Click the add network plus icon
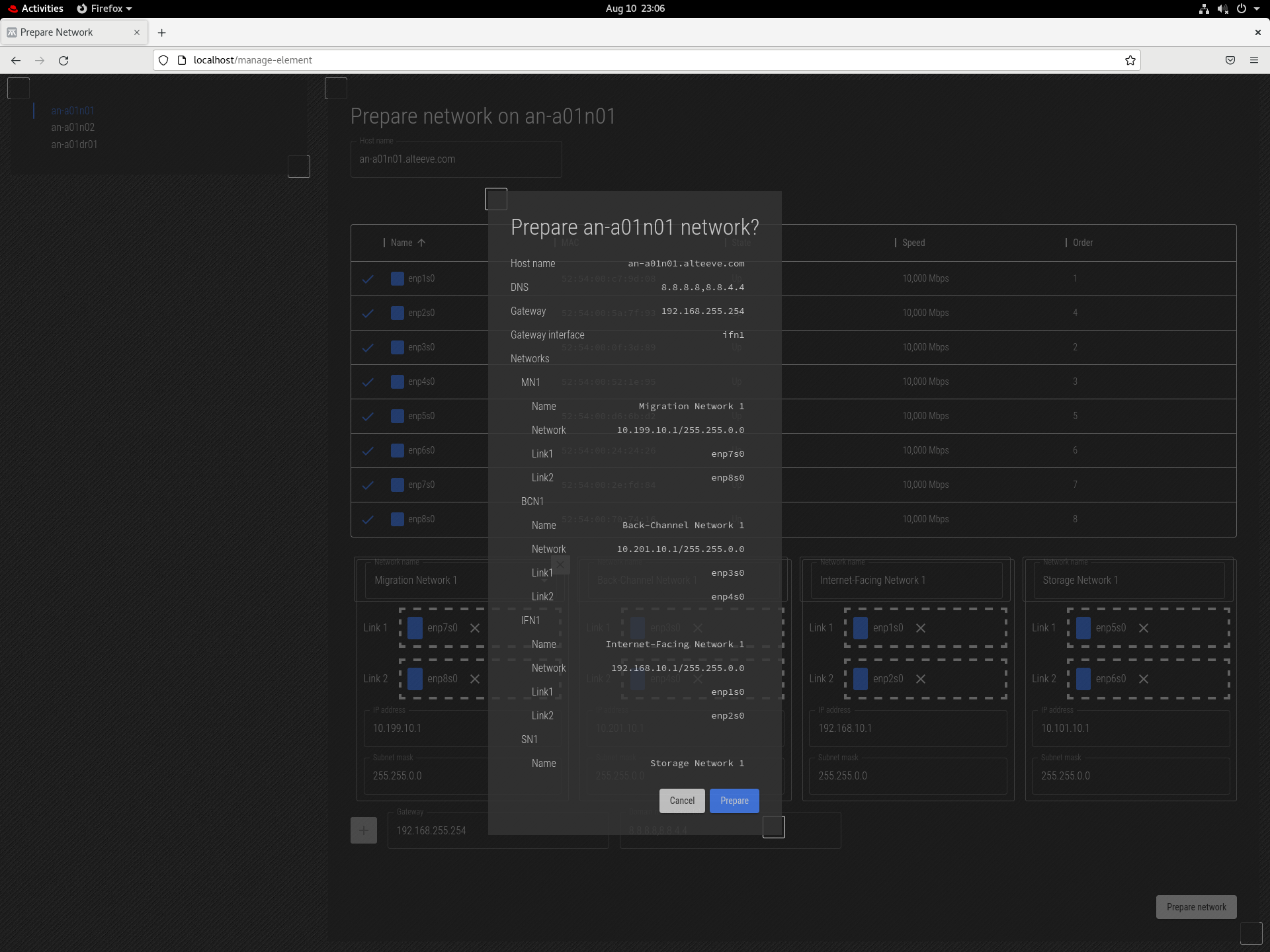This screenshot has width=1270, height=952. click(x=364, y=830)
